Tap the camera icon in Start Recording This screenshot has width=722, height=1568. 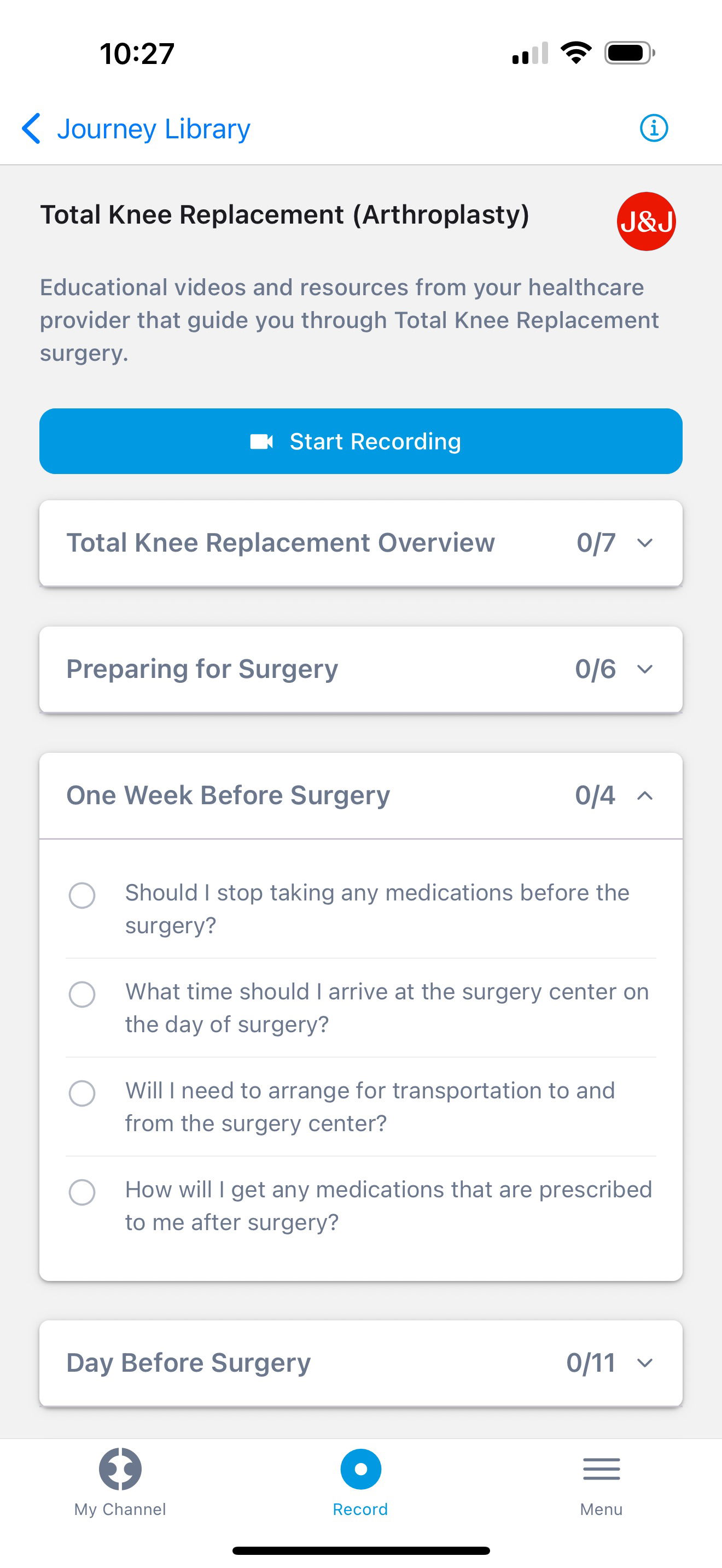pos(262,441)
